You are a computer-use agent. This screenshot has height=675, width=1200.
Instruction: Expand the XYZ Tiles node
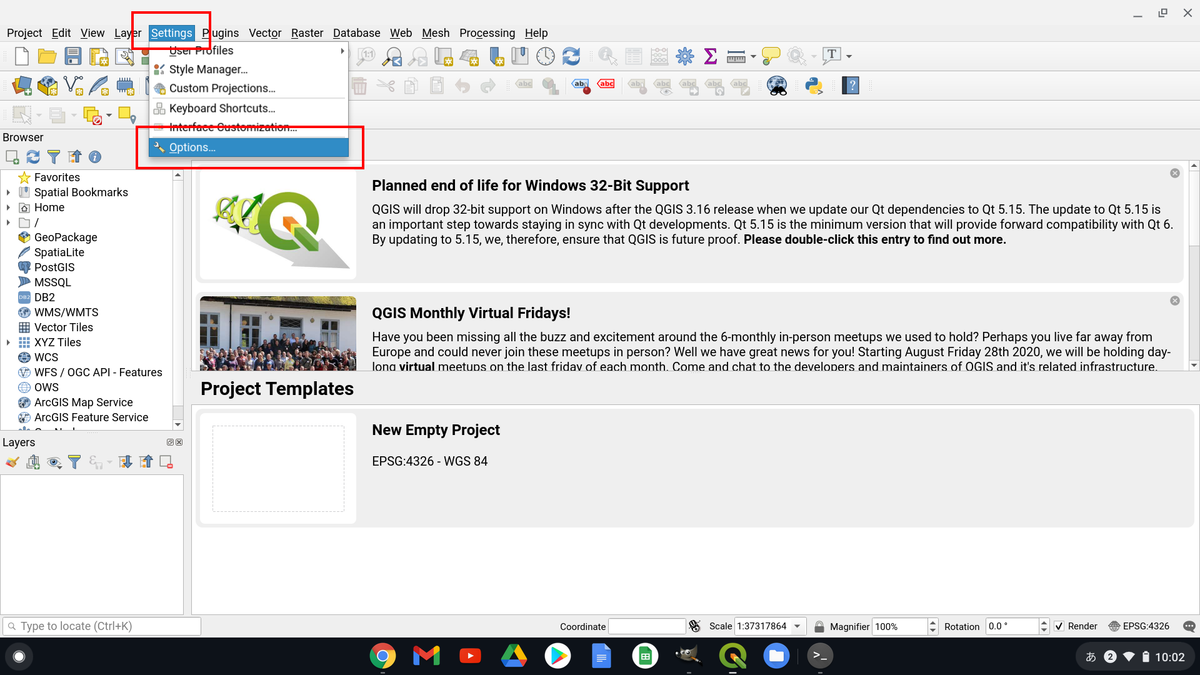9,342
